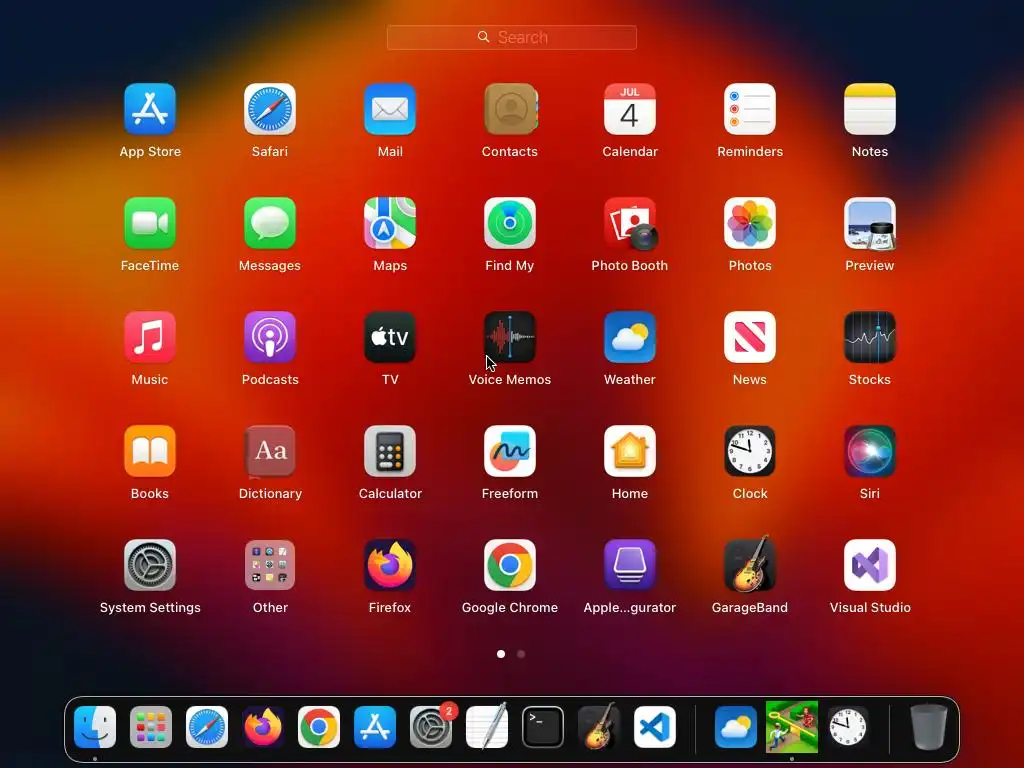1024x768 pixels.
Task: Select the first Launchpad page dot
Action: click(501, 654)
